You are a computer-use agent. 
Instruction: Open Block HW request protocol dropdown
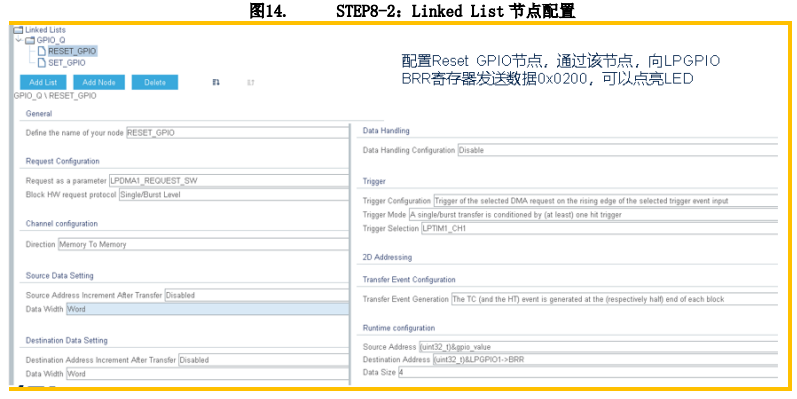(x=233, y=195)
